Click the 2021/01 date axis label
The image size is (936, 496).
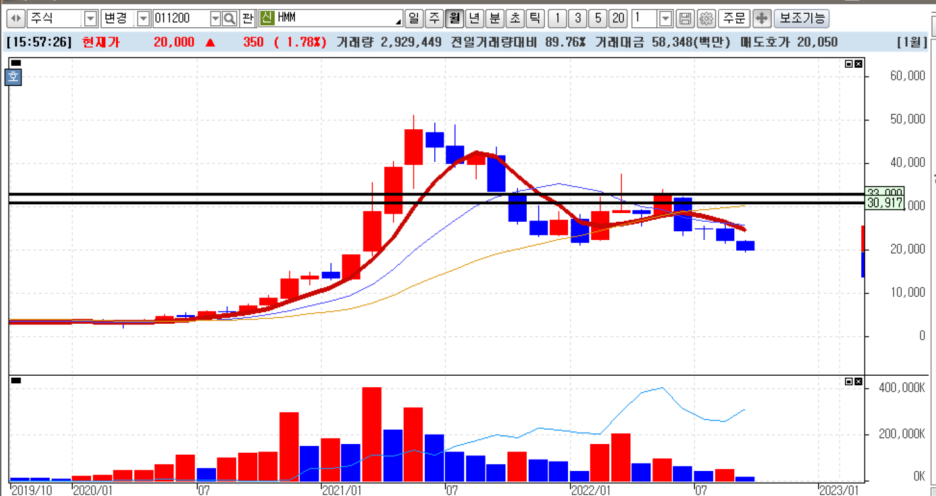point(341,490)
